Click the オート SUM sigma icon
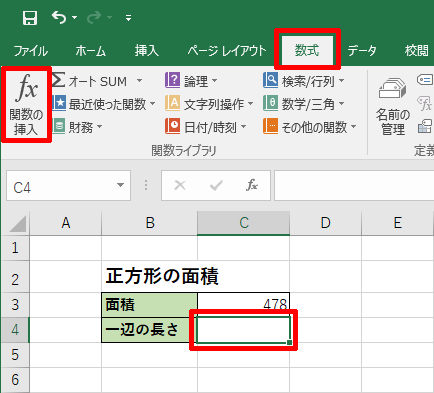Viewport: 434px width, 393px height. coord(59,80)
